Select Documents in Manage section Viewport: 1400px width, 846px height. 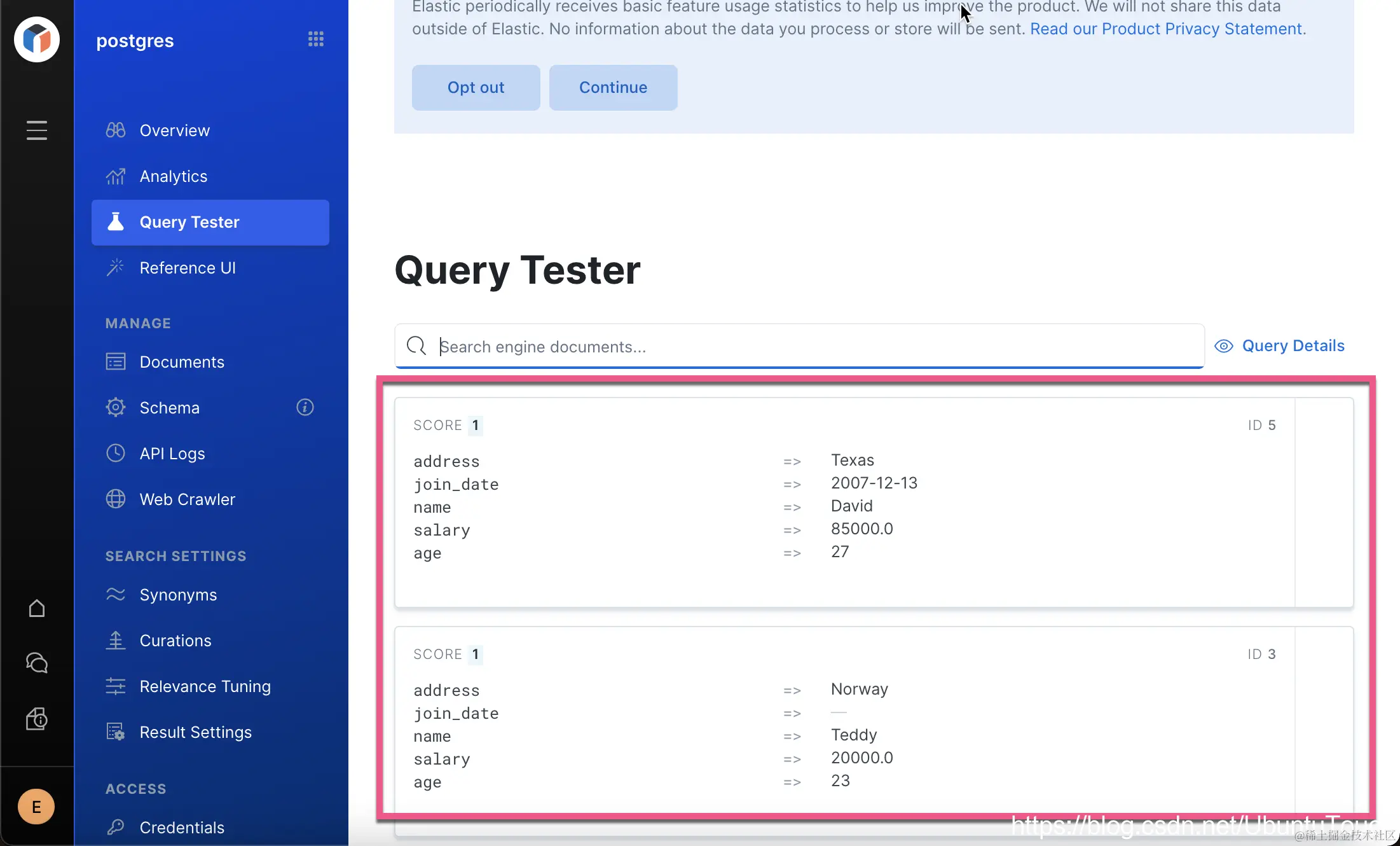(x=181, y=362)
